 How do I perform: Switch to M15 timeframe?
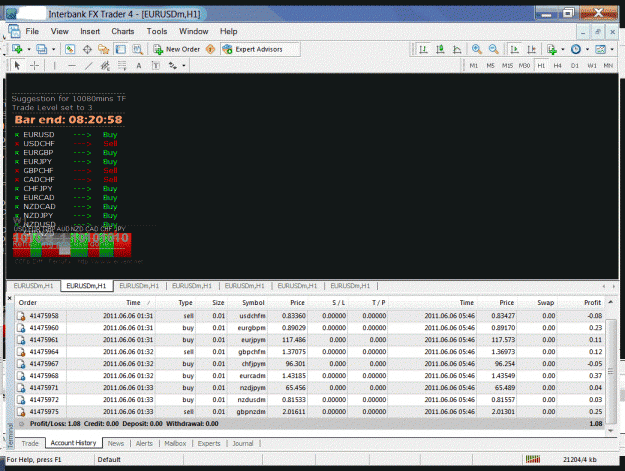click(x=507, y=66)
